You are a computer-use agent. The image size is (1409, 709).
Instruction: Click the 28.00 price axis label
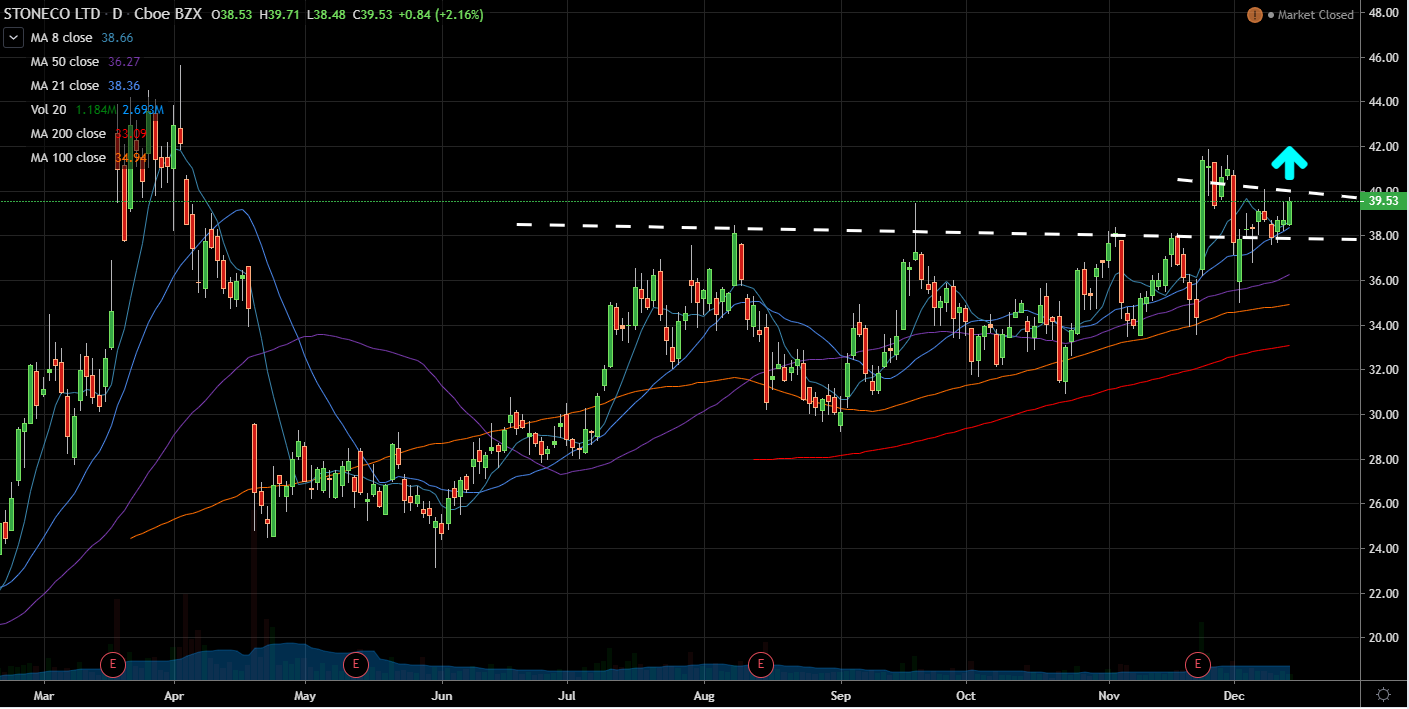1382,460
